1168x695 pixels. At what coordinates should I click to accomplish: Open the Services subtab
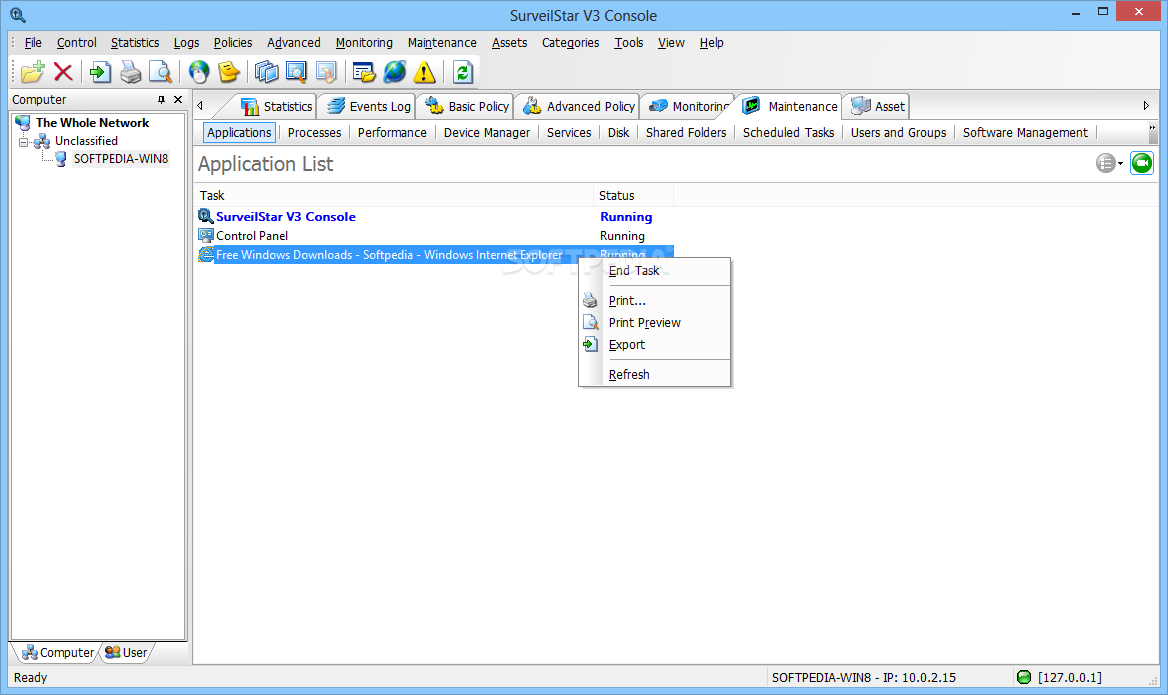click(x=568, y=133)
